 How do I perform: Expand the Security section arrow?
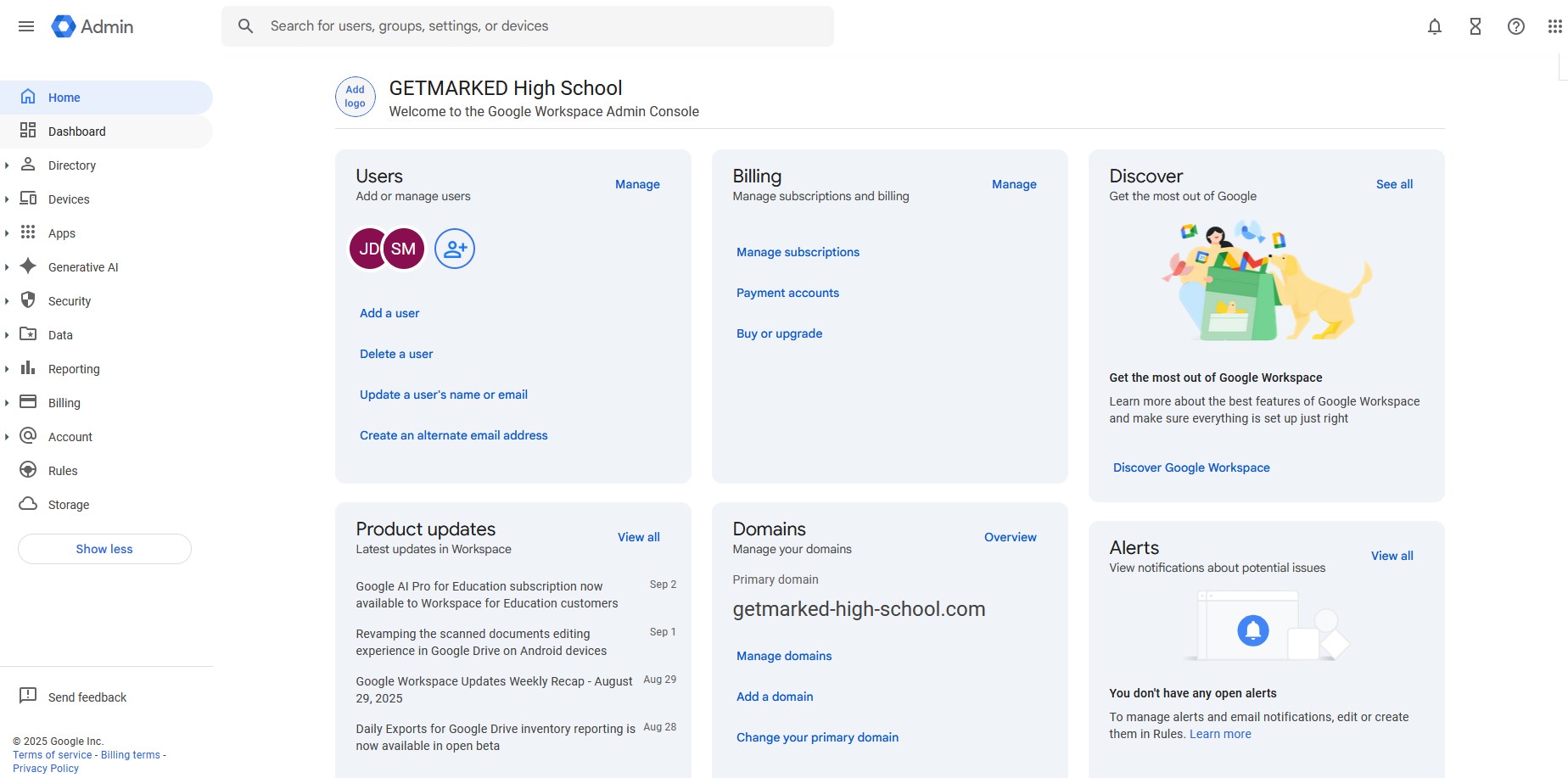(7, 301)
